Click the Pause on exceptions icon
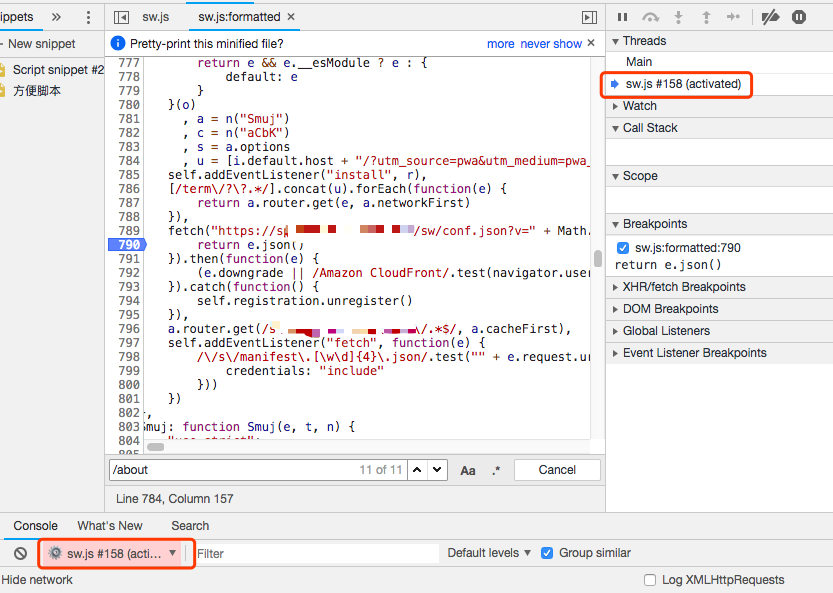The width and height of the screenshot is (833, 593). pyautogui.click(x=799, y=17)
